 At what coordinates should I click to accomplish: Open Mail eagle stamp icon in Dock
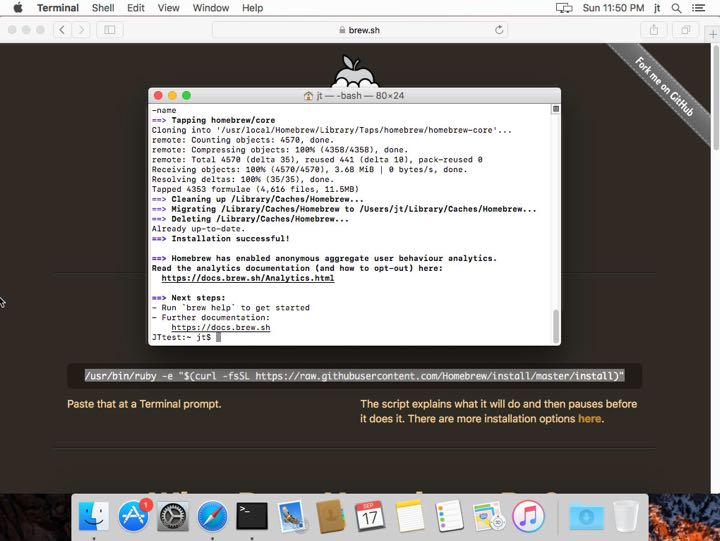[291, 517]
